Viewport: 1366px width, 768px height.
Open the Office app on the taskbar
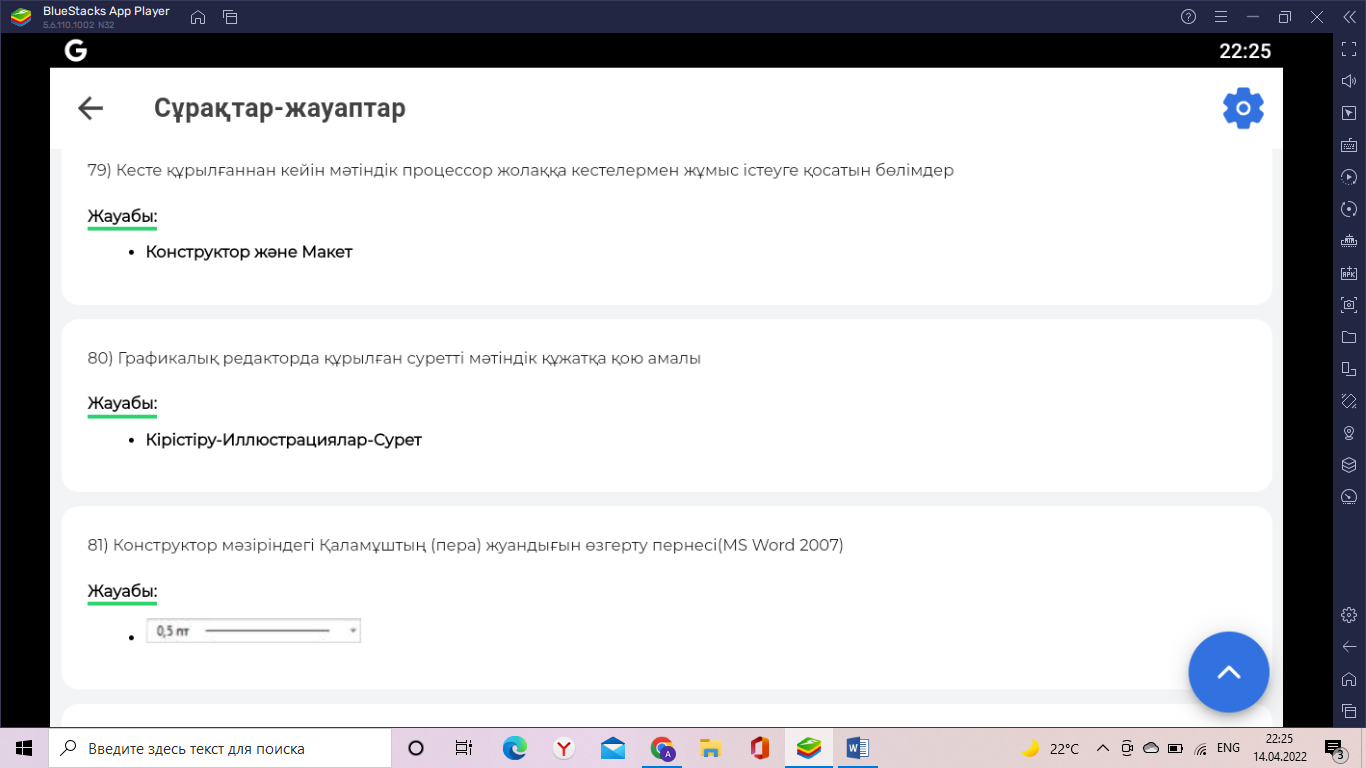click(760, 748)
